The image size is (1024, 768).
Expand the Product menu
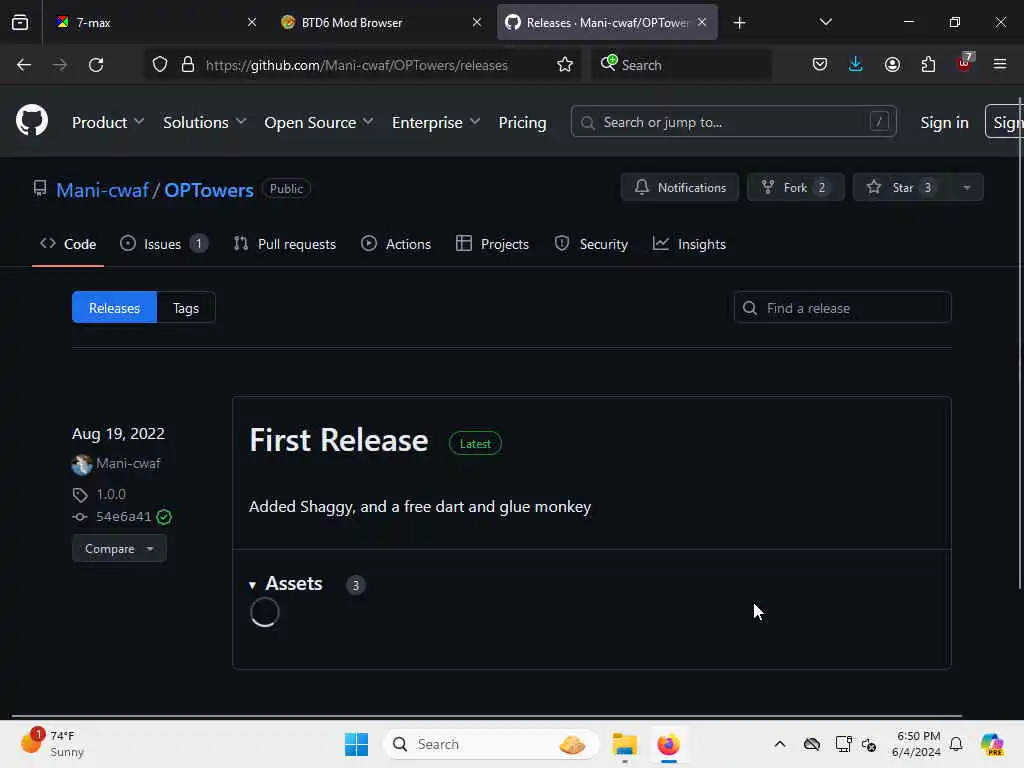(108, 122)
